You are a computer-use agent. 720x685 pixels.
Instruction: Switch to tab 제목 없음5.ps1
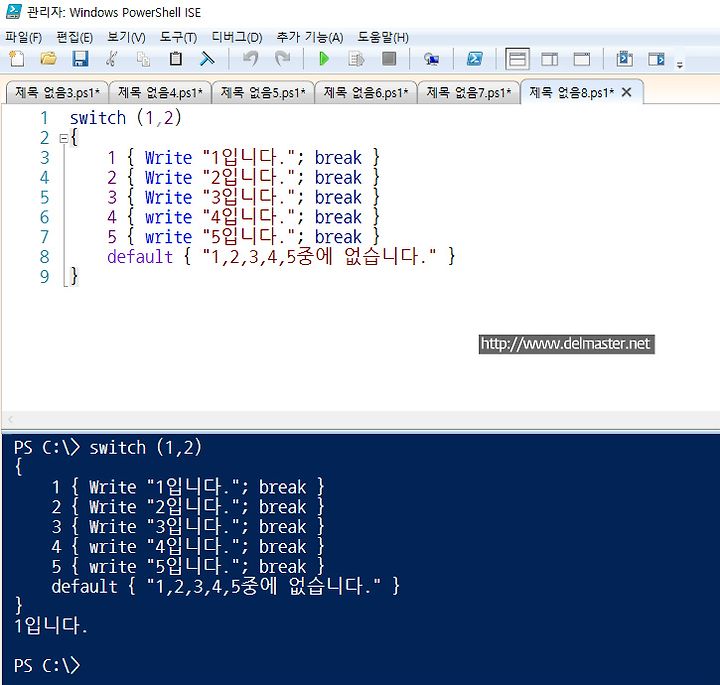pyautogui.click(x=263, y=92)
